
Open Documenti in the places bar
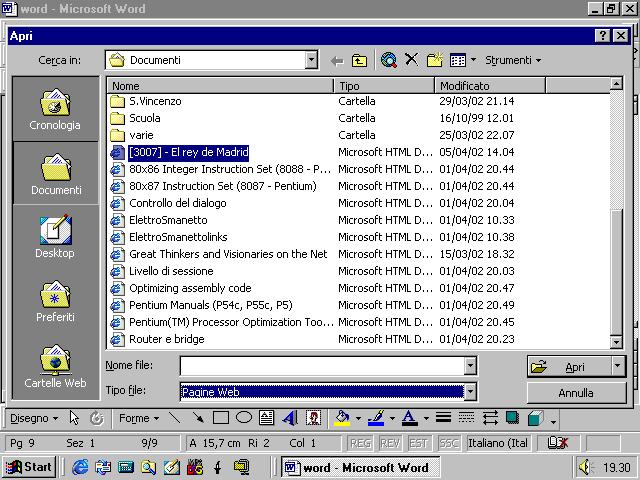[x=56, y=173]
